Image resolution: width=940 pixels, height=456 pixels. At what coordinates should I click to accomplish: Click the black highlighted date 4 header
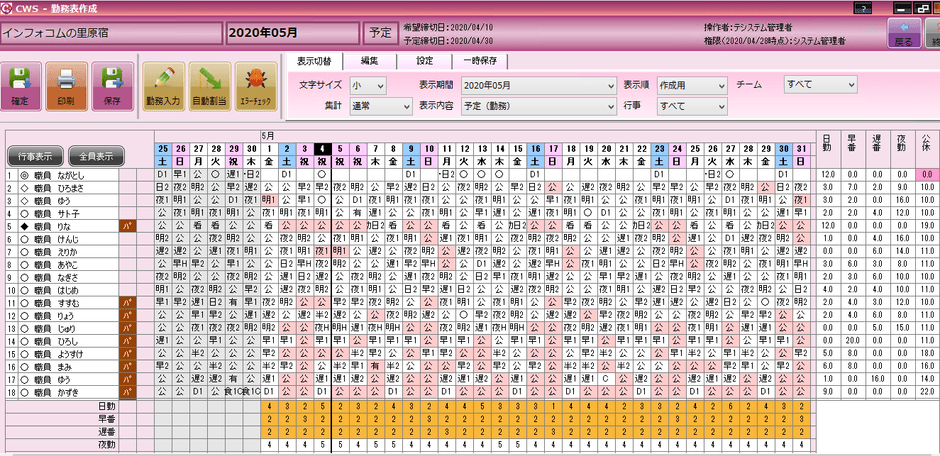(x=322, y=148)
